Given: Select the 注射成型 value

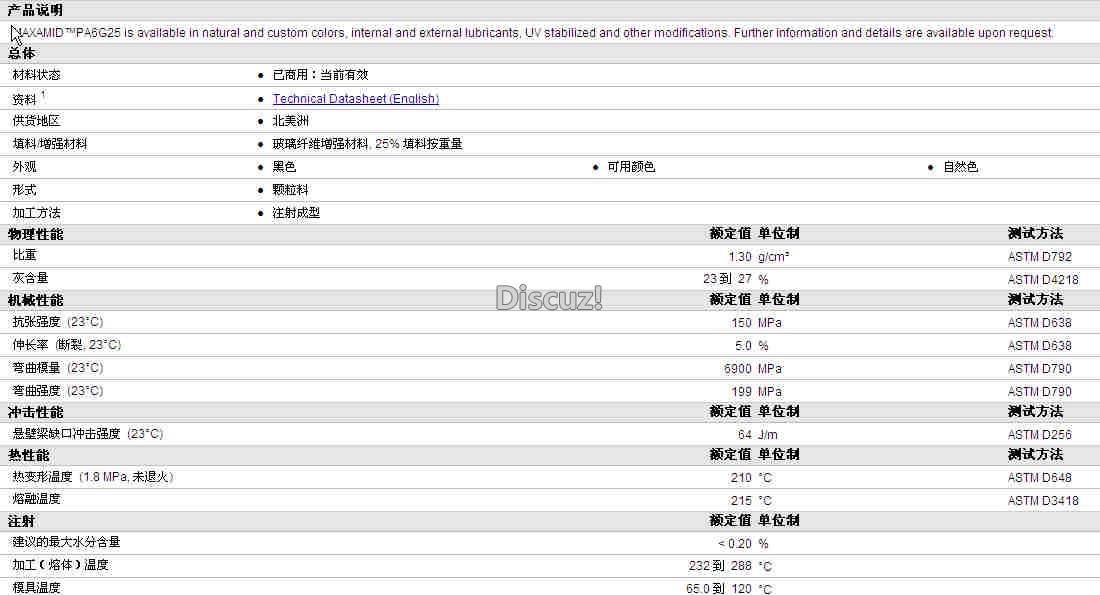Looking at the screenshot, I should click(x=296, y=213).
